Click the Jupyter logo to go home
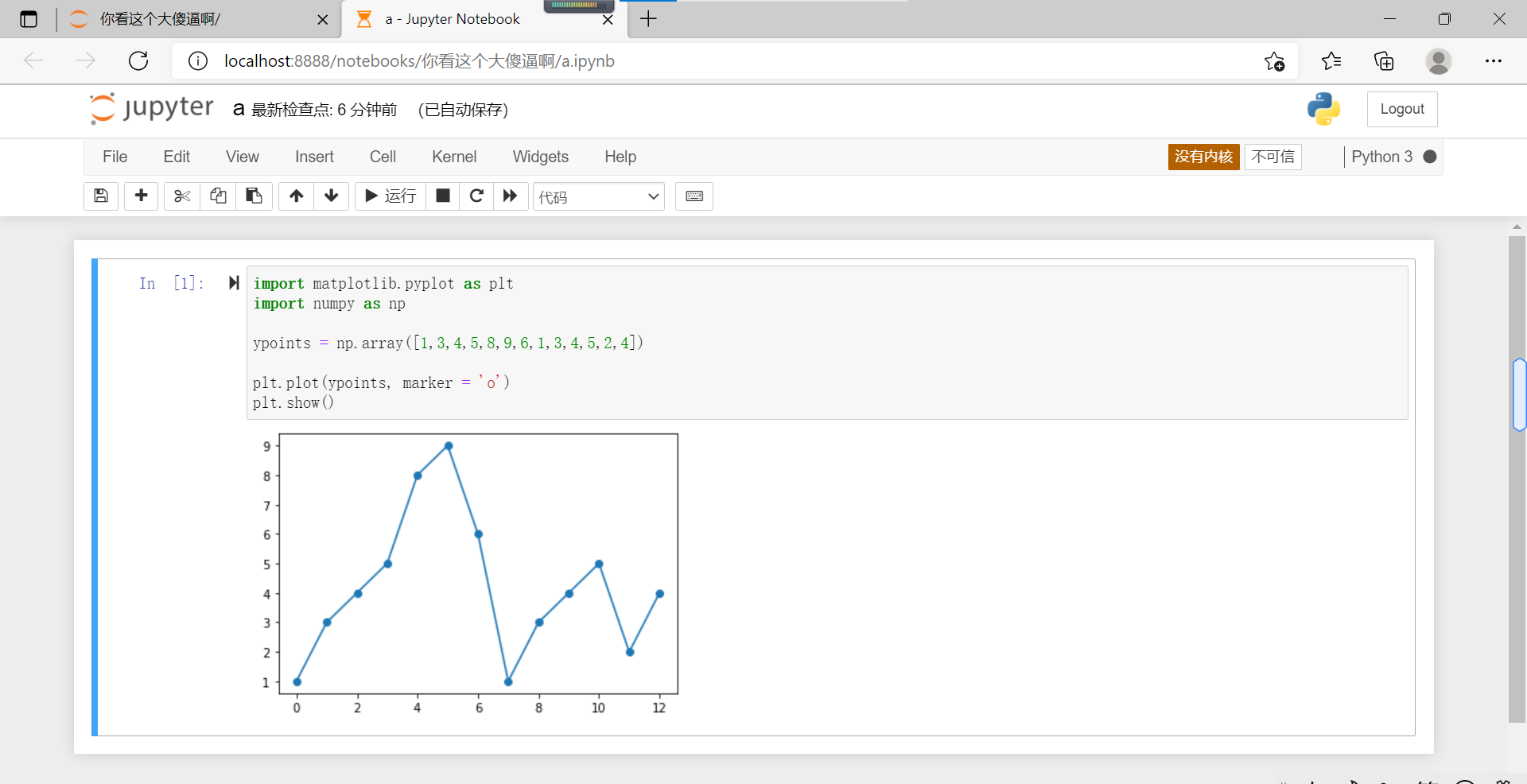Viewport: 1527px width, 784px height. pos(151,108)
